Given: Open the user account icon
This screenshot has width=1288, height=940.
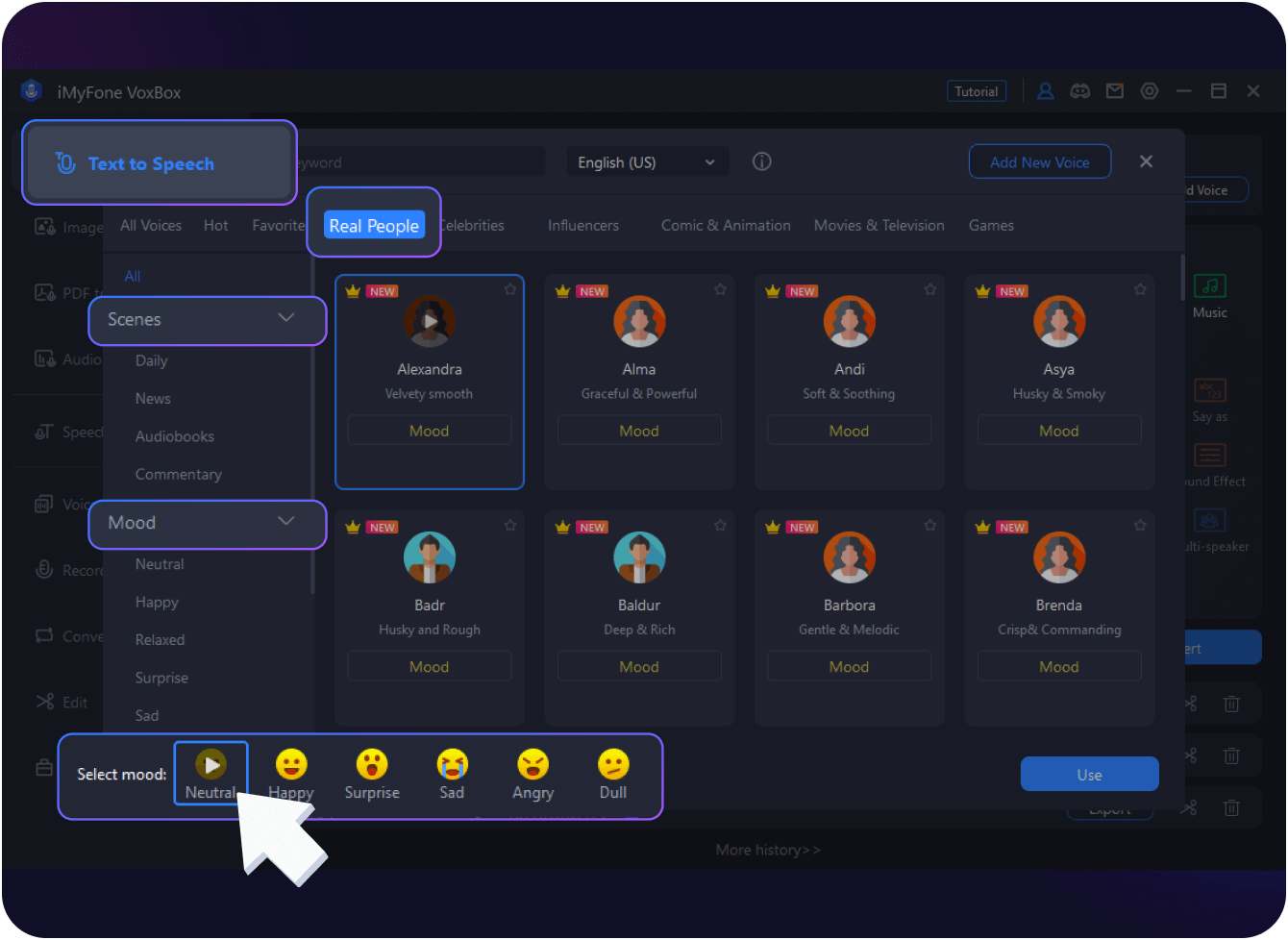Looking at the screenshot, I should 1046,91.
